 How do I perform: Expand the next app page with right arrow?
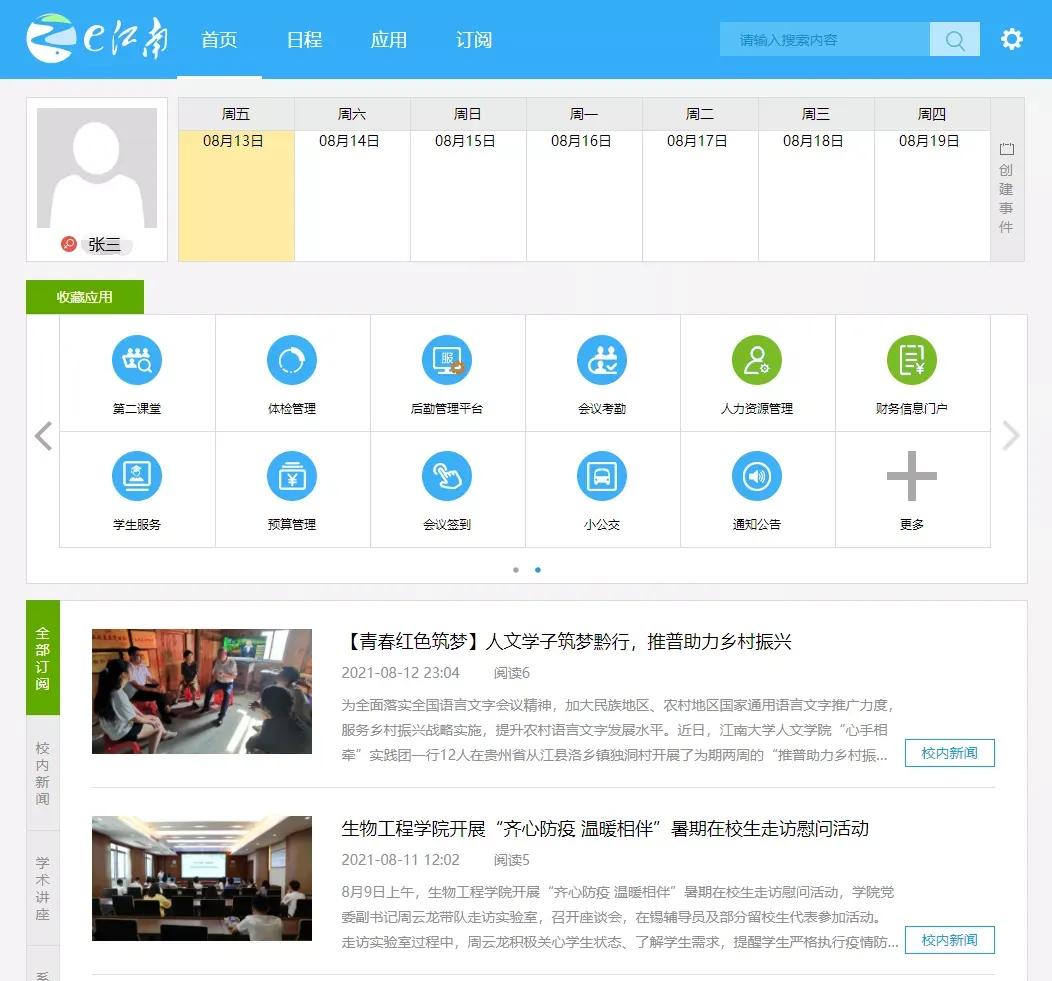click(1010, 436)
